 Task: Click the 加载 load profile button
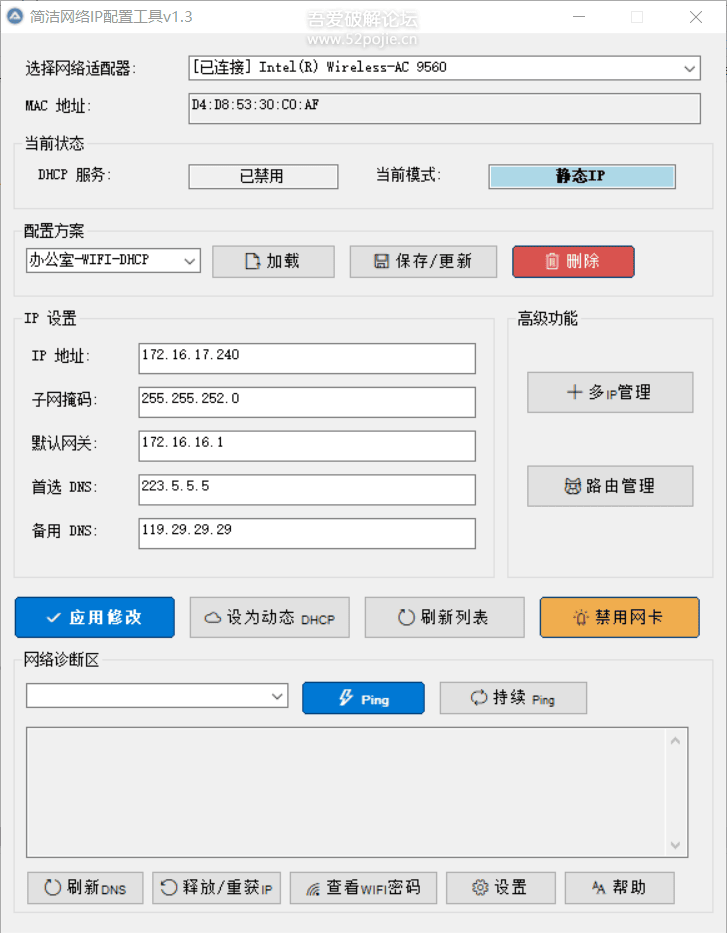[273, 261]
